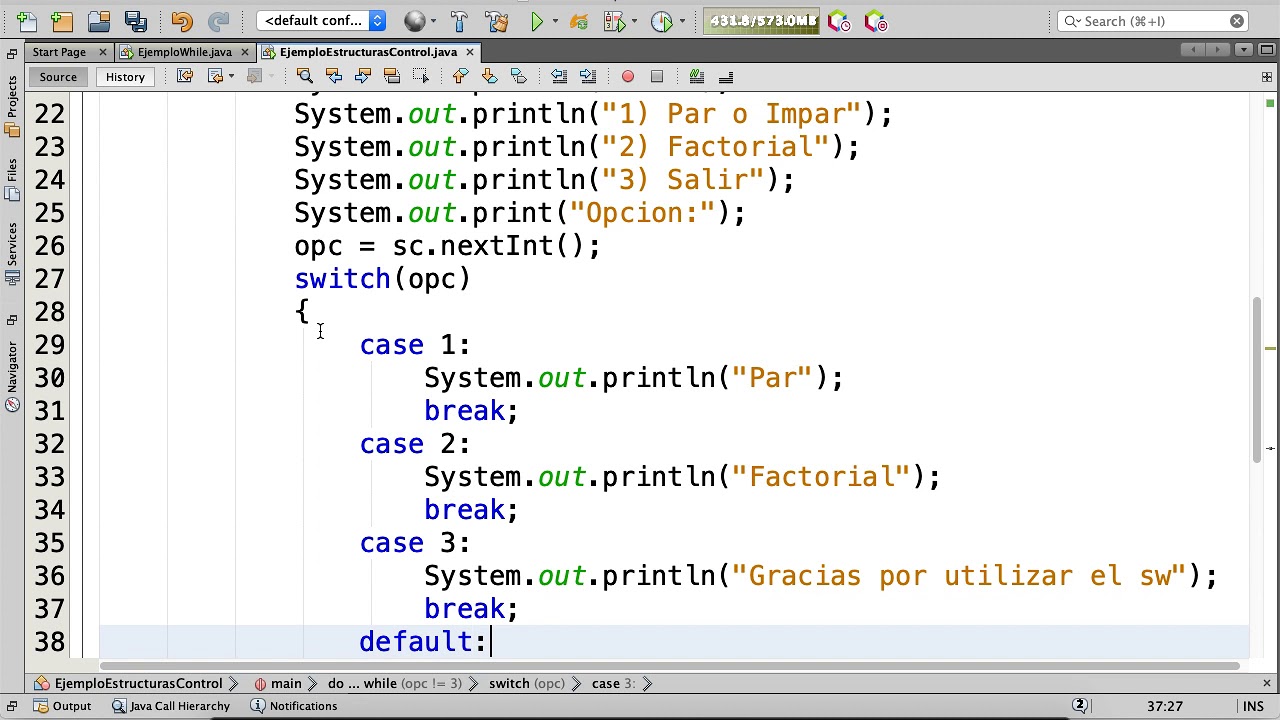Toggle Highlight Search in editor toolbar
Screen dimensions: 1280x720
pyautogui.click(x=392, y=77)
